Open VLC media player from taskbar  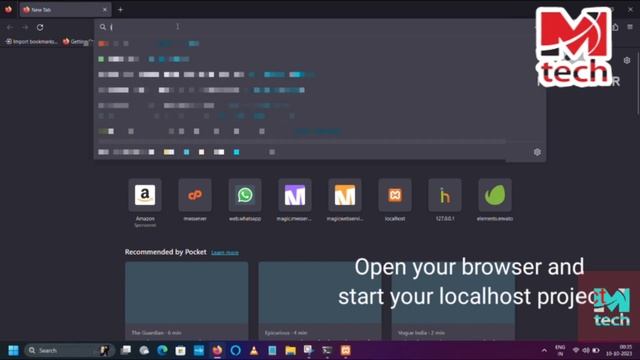coord(254,350)
